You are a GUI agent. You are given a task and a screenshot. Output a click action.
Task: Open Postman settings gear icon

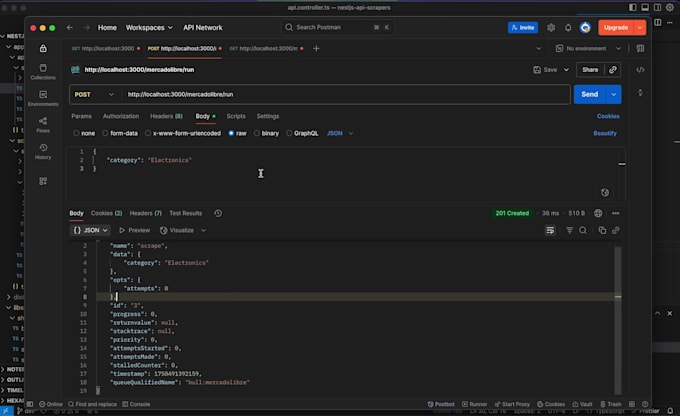[x=551, y=27]
